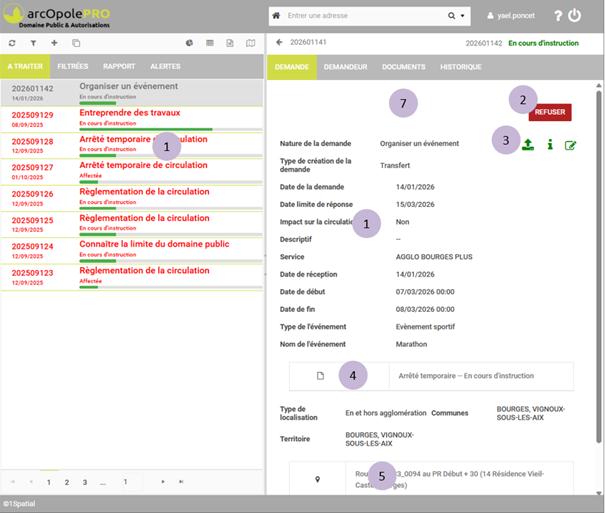Viewport: 605px width, 513px height.
Task: Open the filter funnel tool
Action: pyautogui.click(x=33, y=44)
